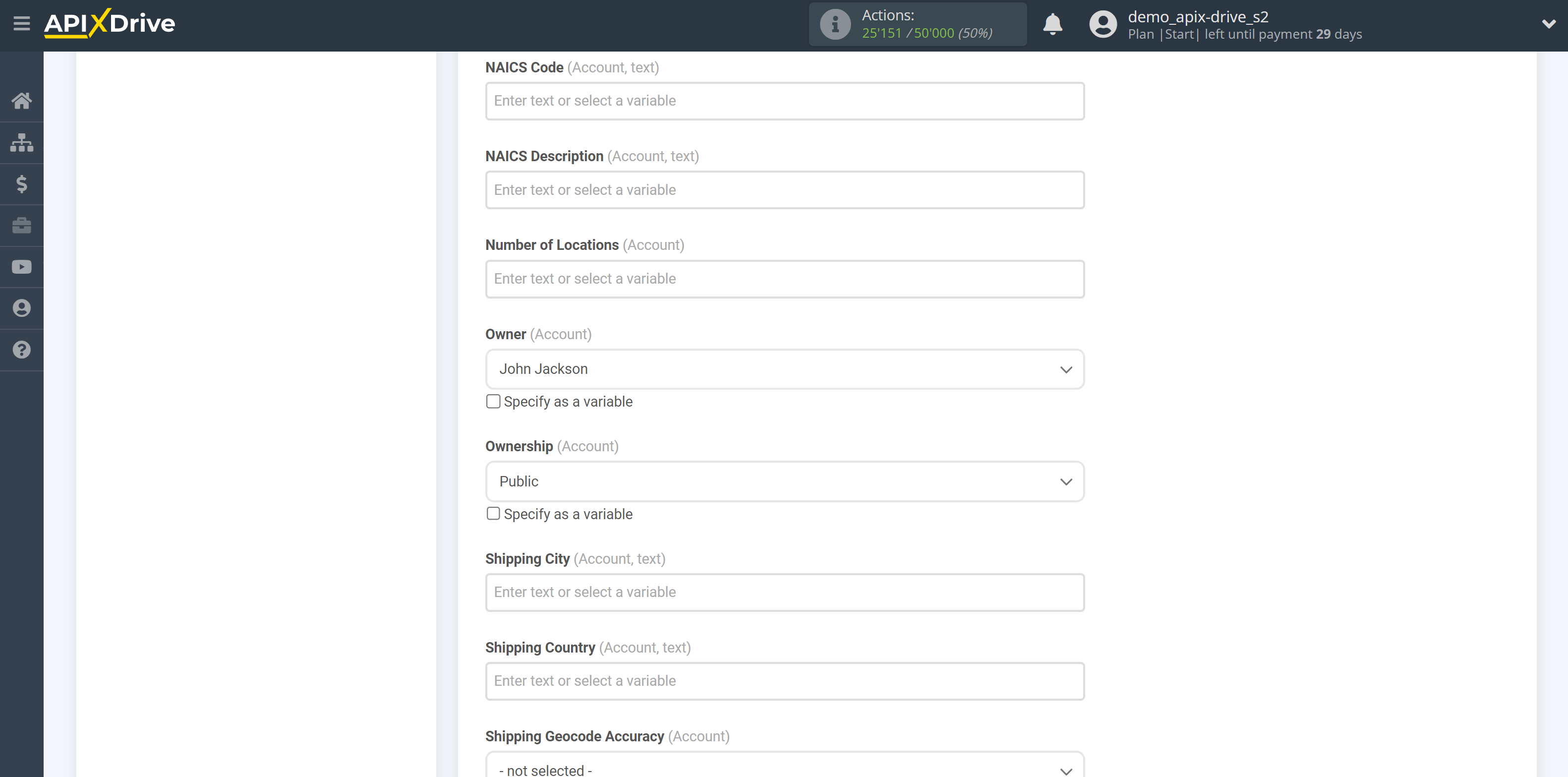This screenshot has width=1568, height=777.
Task: Click the notification bell icon
Action: pos(1054,25)
